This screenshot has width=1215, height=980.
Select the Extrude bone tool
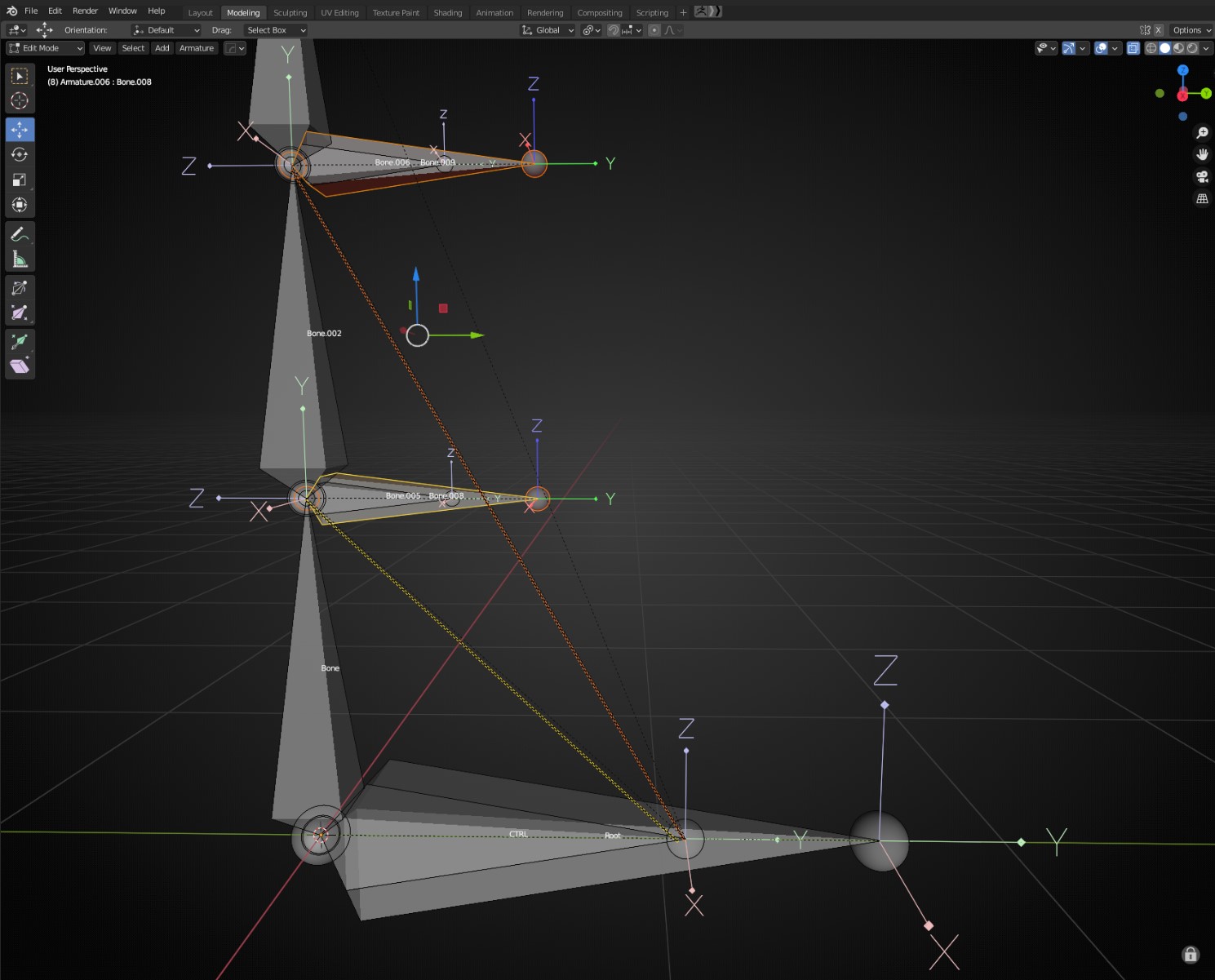(20, 342)
